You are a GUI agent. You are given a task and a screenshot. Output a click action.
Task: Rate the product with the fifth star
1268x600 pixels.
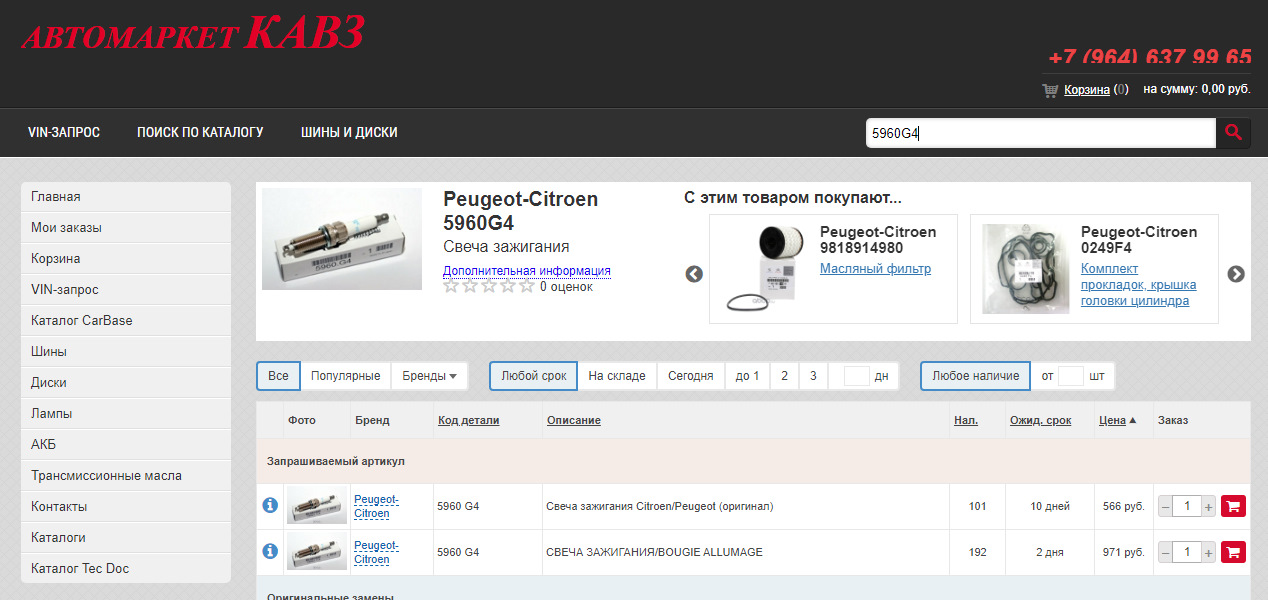point(527,286)
